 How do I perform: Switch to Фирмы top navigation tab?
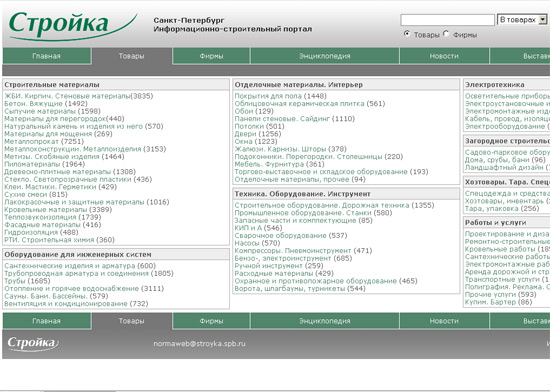click(x=211, y=56)
